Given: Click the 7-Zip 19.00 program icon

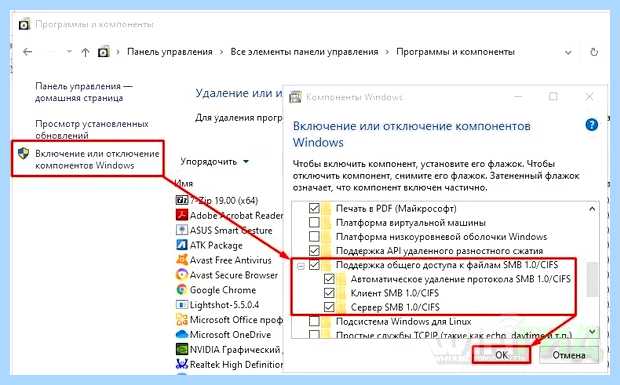Looking at the screenshot, I should [182, 200].
